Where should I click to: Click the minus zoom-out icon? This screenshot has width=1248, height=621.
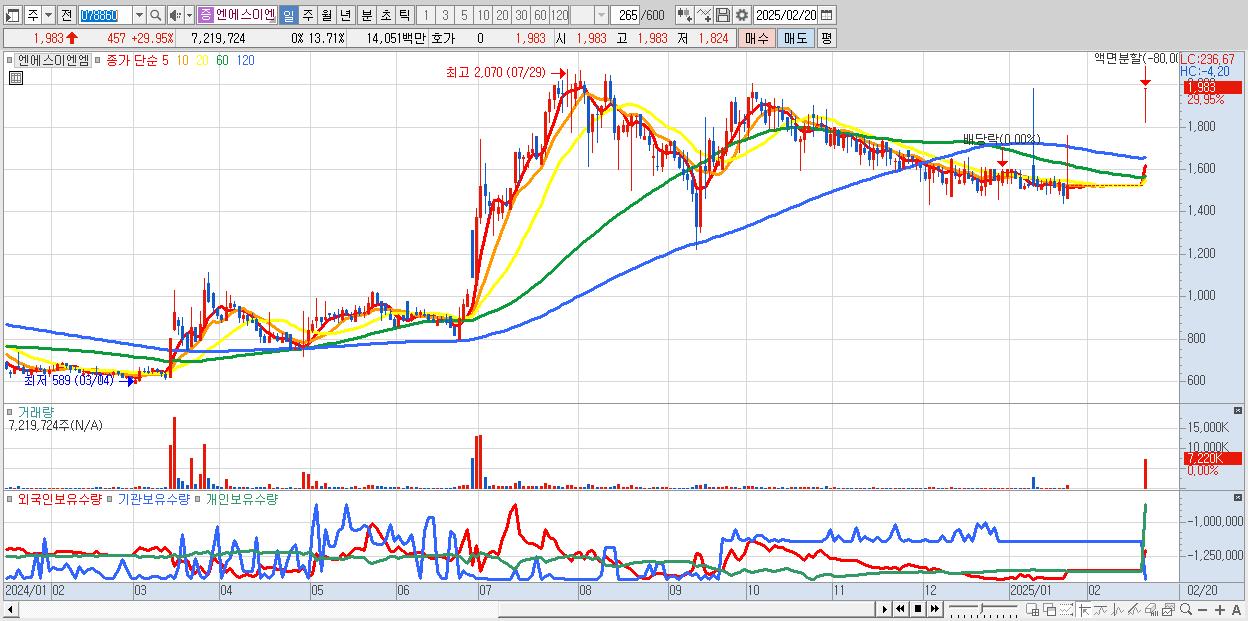pyautogui.click(x=1202, y=610)
